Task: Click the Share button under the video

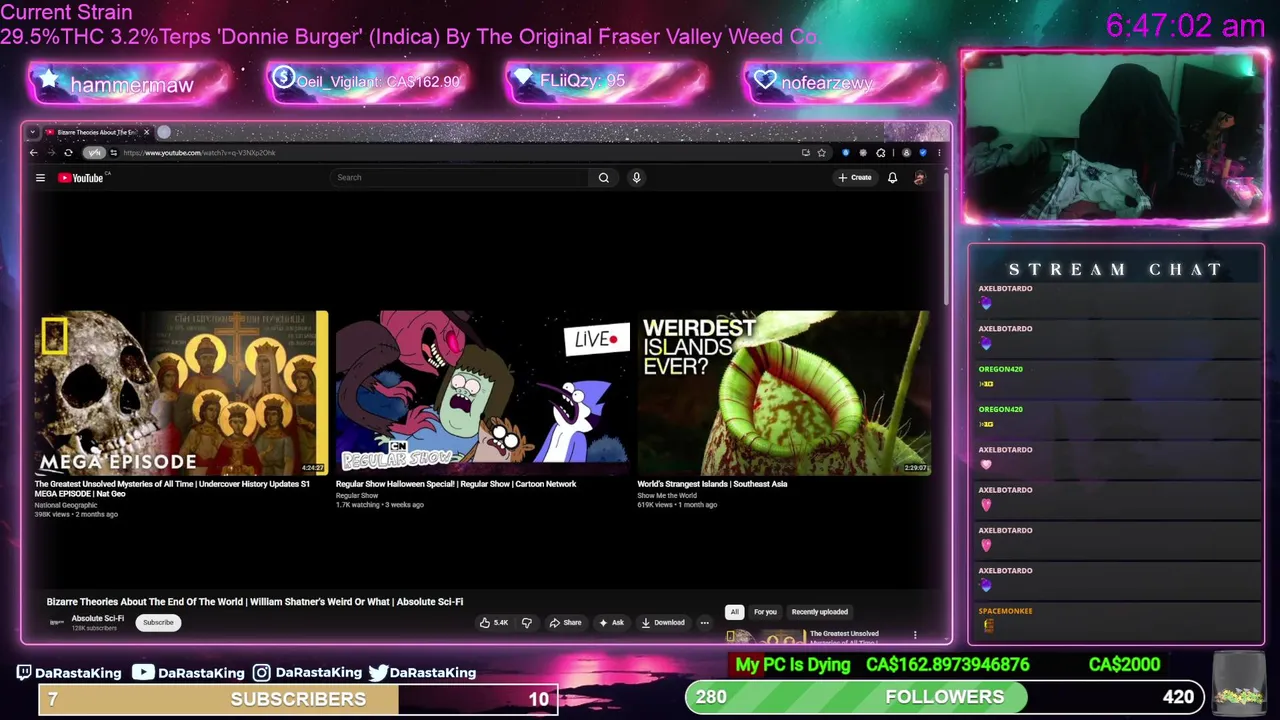Action: 565,622
